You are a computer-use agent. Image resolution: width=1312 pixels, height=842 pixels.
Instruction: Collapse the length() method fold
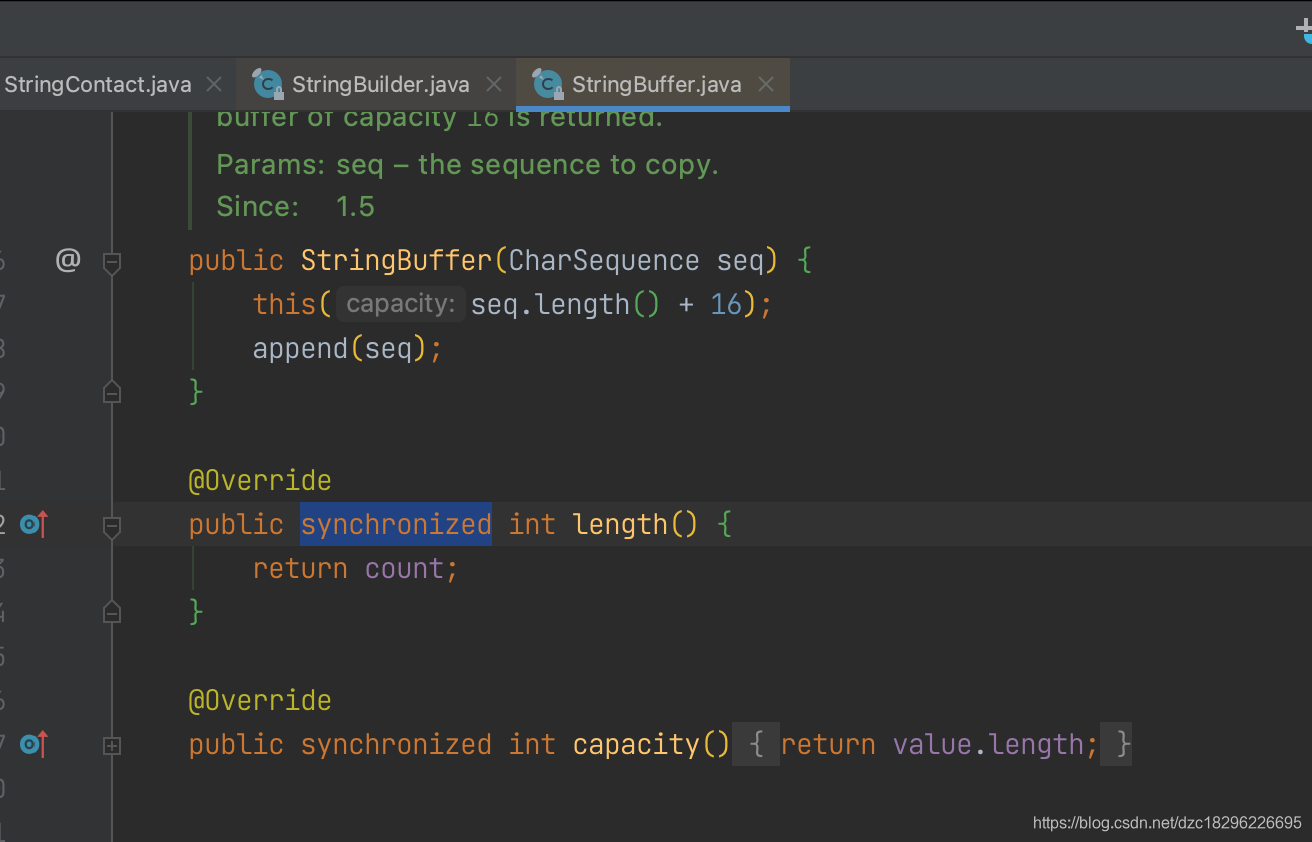(x=112, y=526)
